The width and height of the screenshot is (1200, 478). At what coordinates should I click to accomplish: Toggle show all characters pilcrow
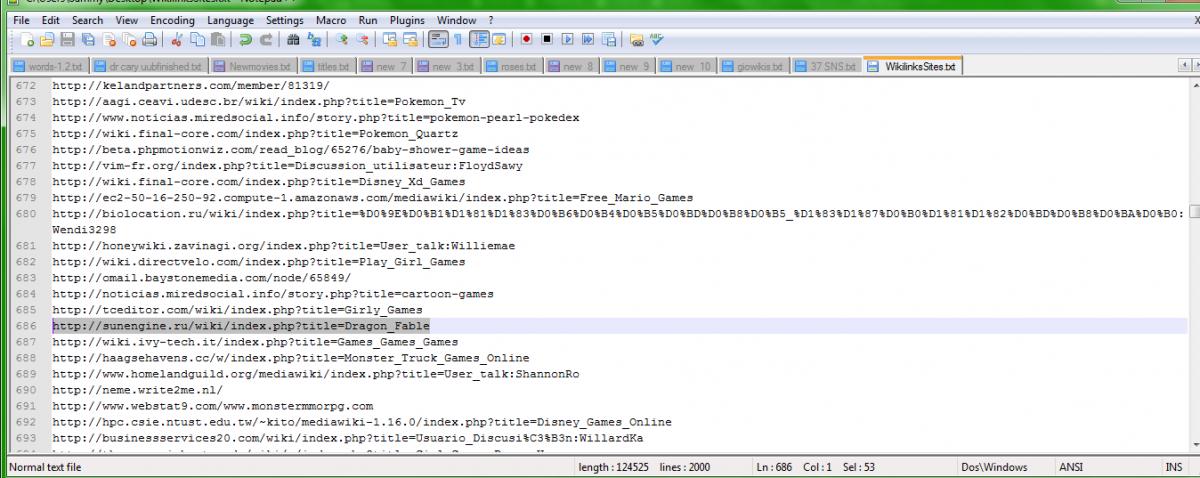point(457,40)
